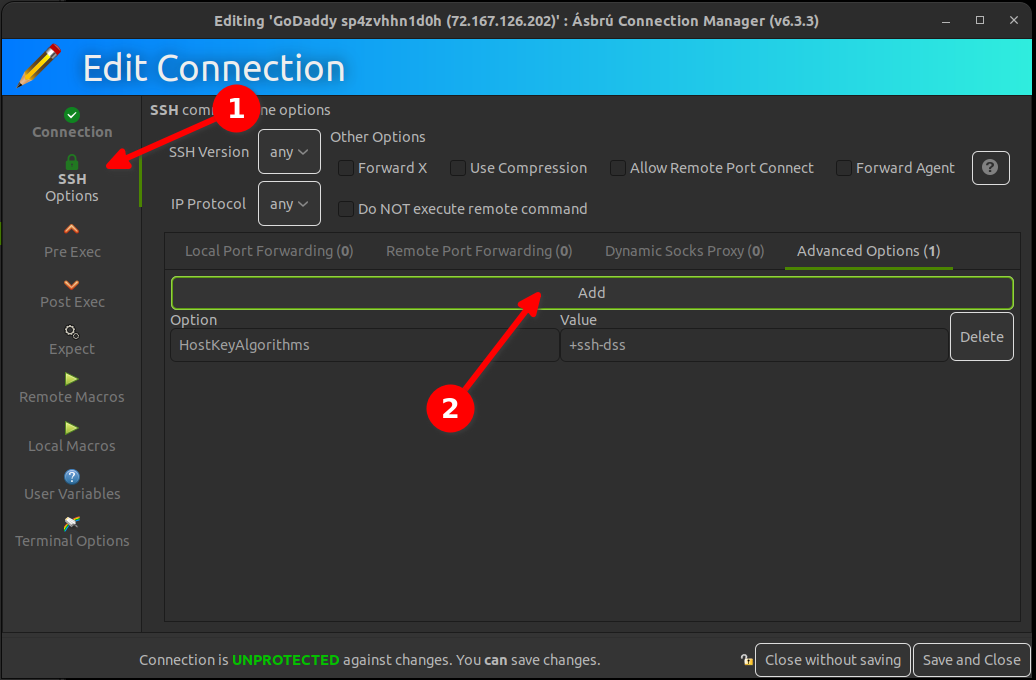Viewport: 1036px width, 680px height.
Task: Open the Remote Macros play icon
Action: click(72, 379)
